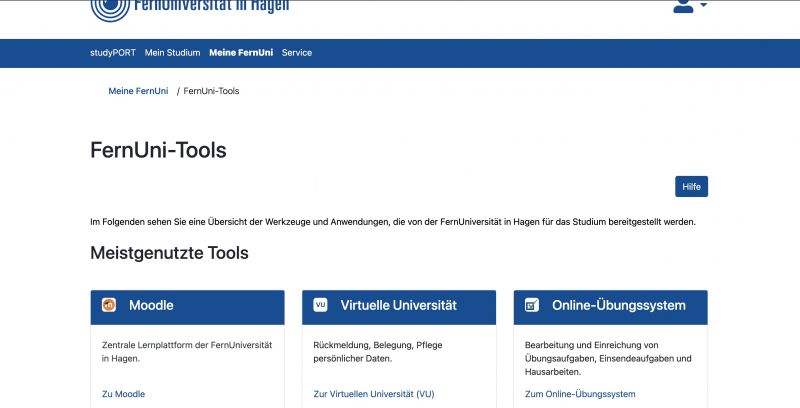
Task: Follow the Zum Online-Übungssystem link
Action: [x=580, y=394]
